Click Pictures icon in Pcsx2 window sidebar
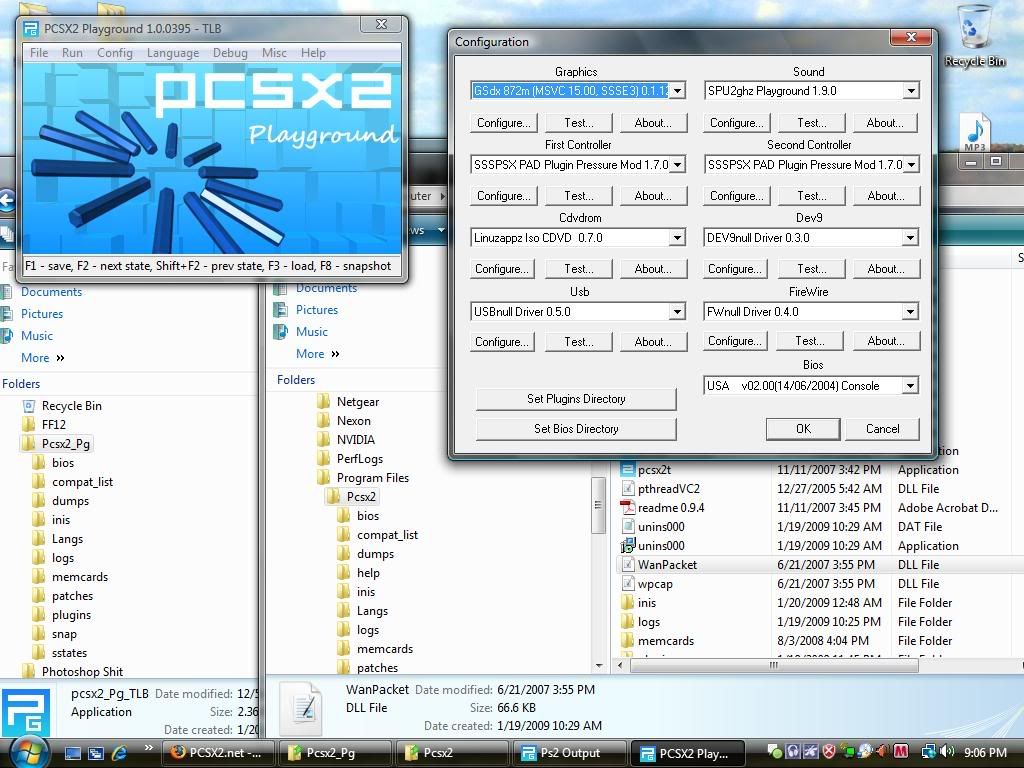Viewport: 1024px width, 768px height. pos(280,310)
